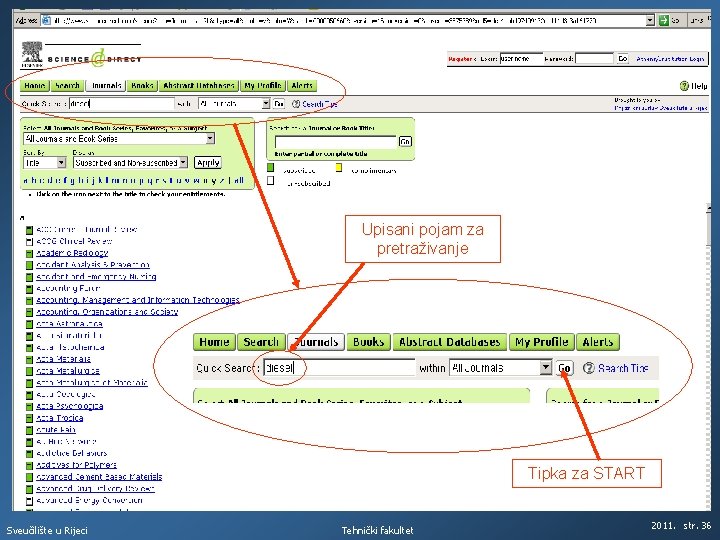Click the icon next to Acta Tropica
This screenshot has width=720, height=540.
click(29, 418)
